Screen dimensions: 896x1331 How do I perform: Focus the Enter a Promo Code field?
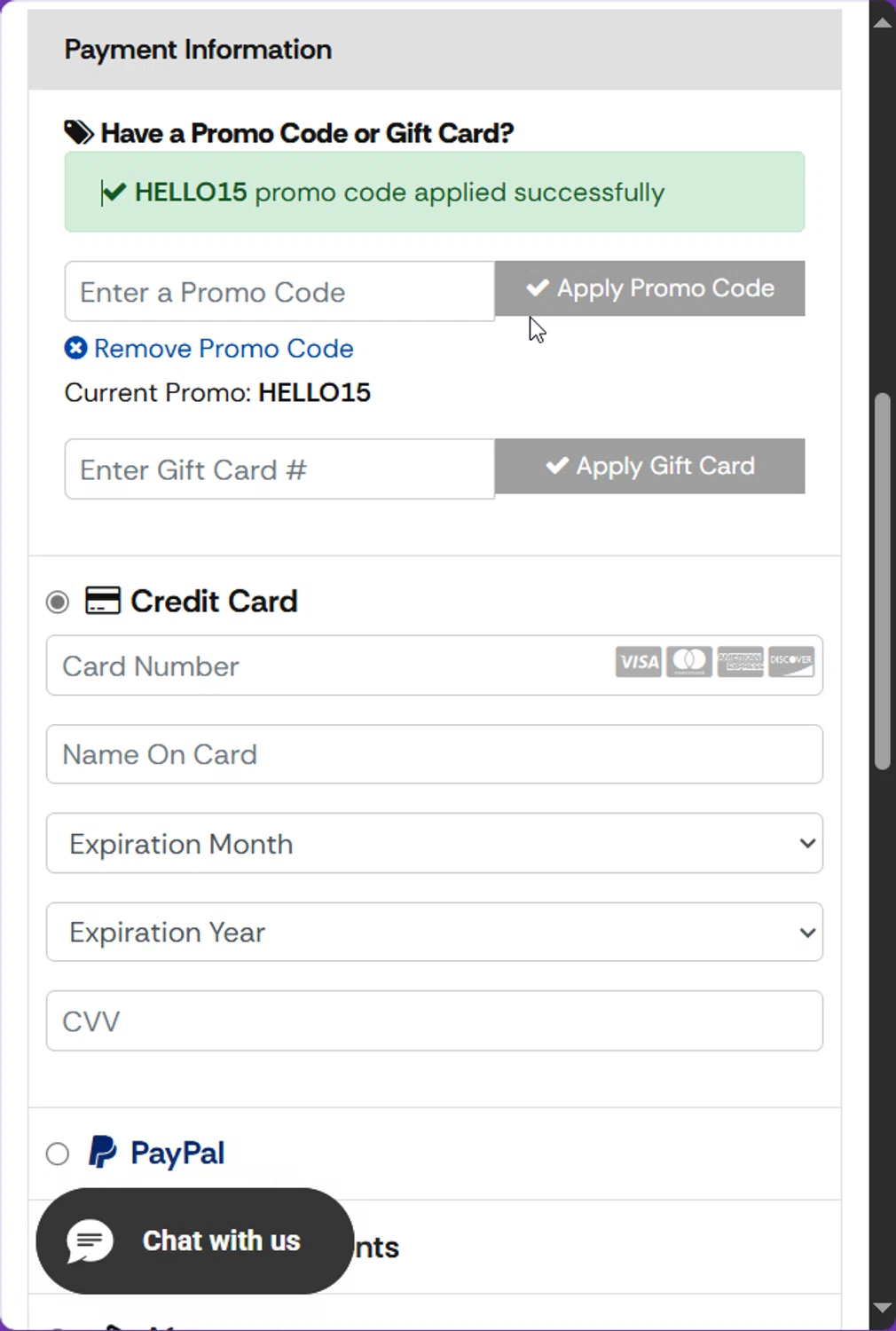tap(279, 292)
